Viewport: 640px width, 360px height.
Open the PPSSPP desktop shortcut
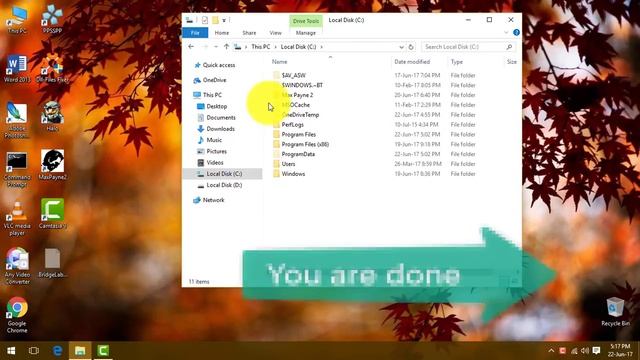[x=52, y=20]
